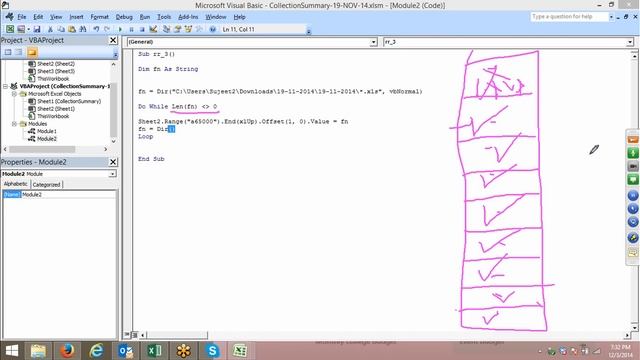Click View Code icon in Project pane
This screenshot has width=640, height=360.
coord(8,52)
